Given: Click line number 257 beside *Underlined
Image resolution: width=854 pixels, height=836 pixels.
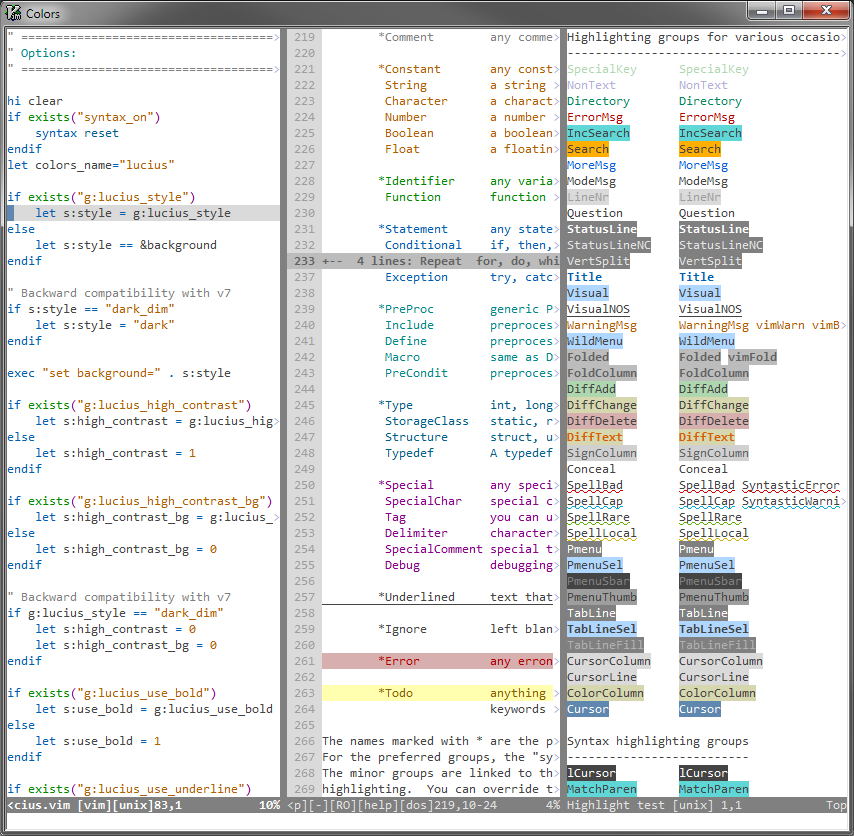Looking at the screenshot, I should (x=305, y=597).
